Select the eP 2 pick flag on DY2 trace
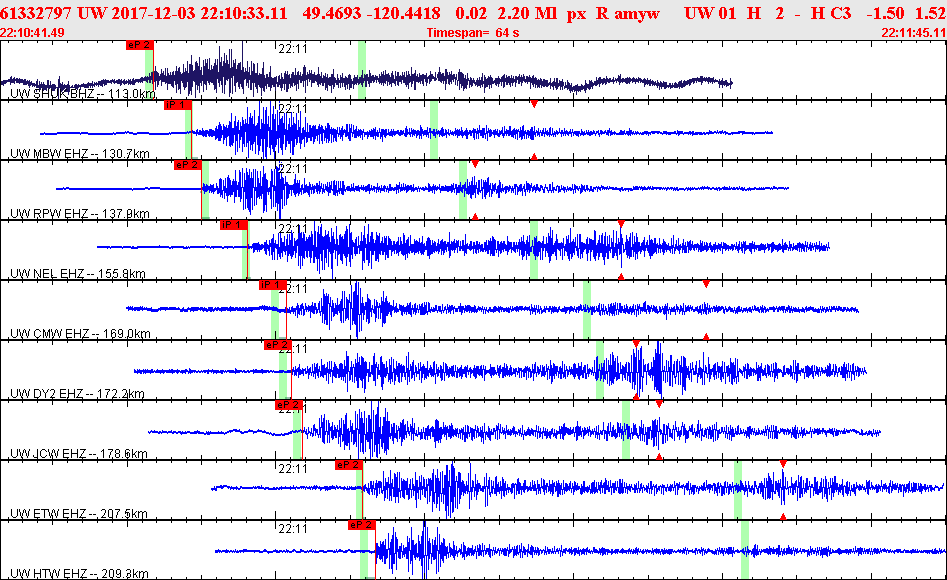 (277, 345)
